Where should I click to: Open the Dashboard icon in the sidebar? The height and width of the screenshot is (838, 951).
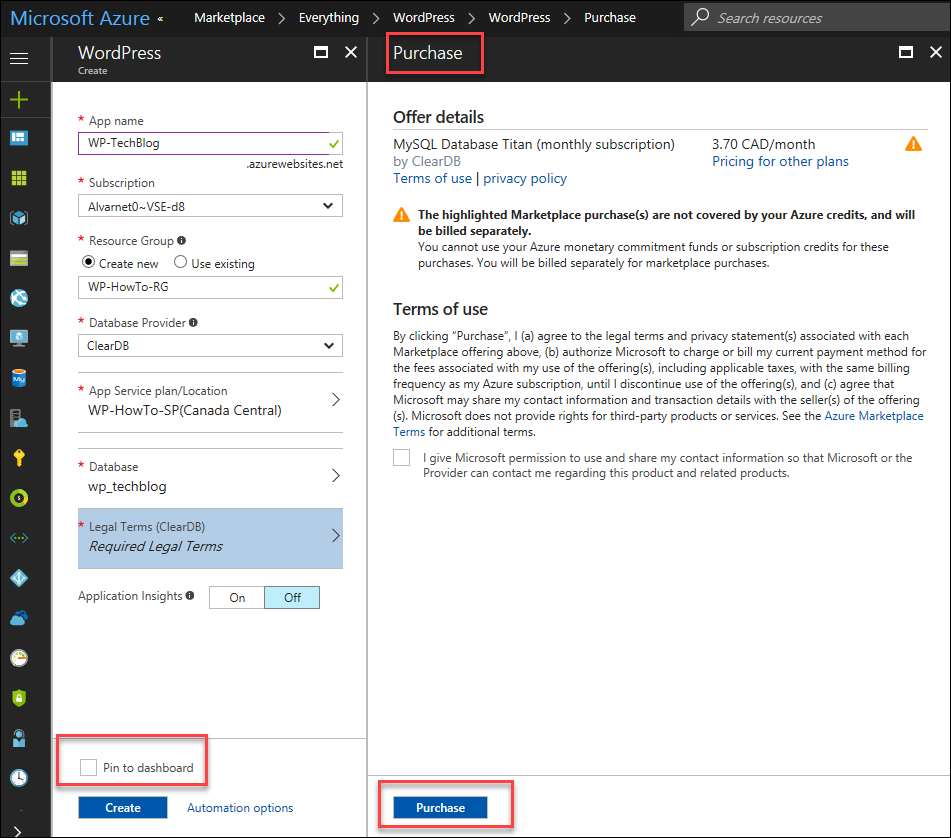click(x=19, y=138)
